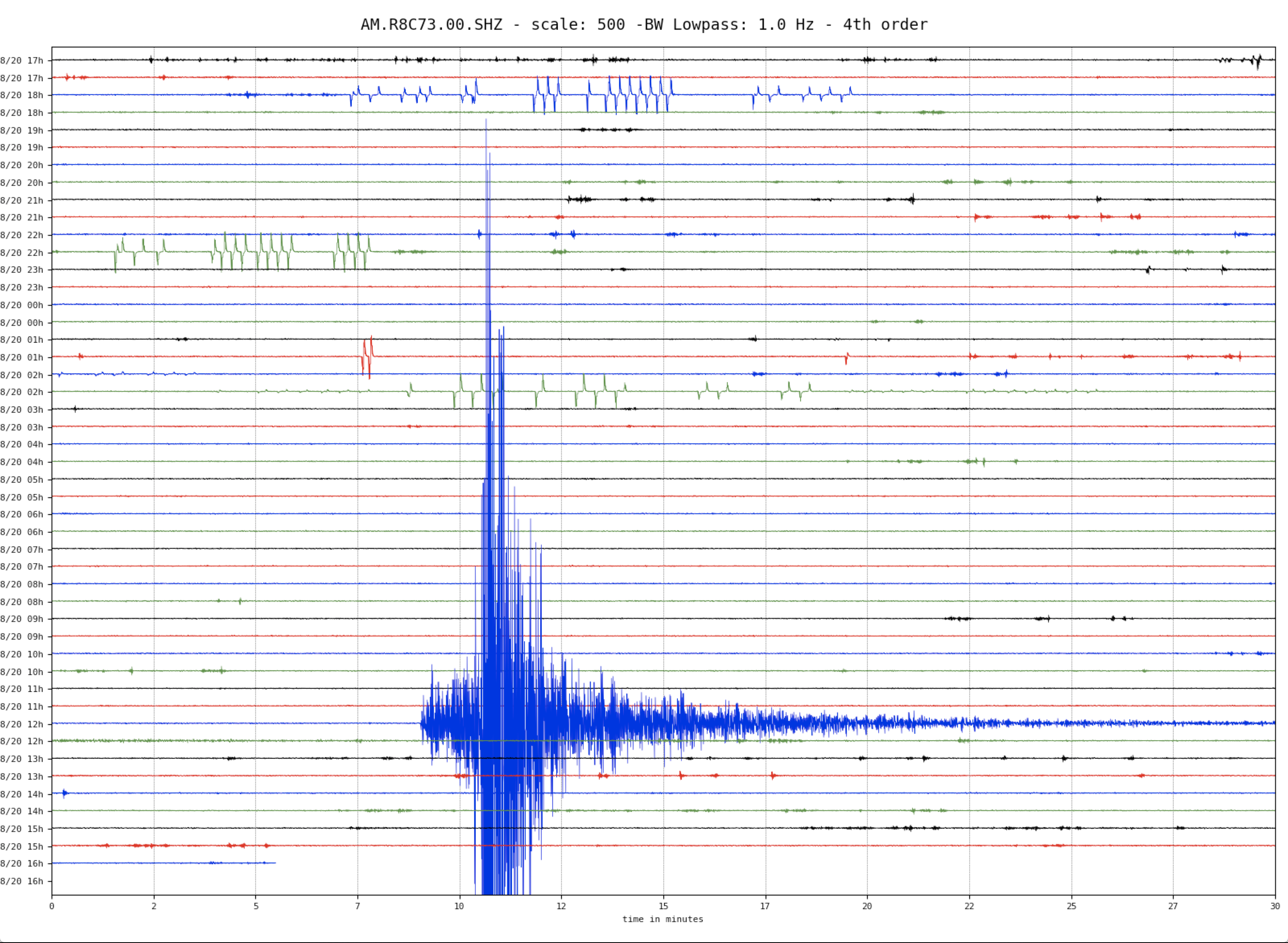The width and height of the screenshot is (1288, 943).
Task: Click the x-axis tick label 7
Action: [x=357, y=906]
